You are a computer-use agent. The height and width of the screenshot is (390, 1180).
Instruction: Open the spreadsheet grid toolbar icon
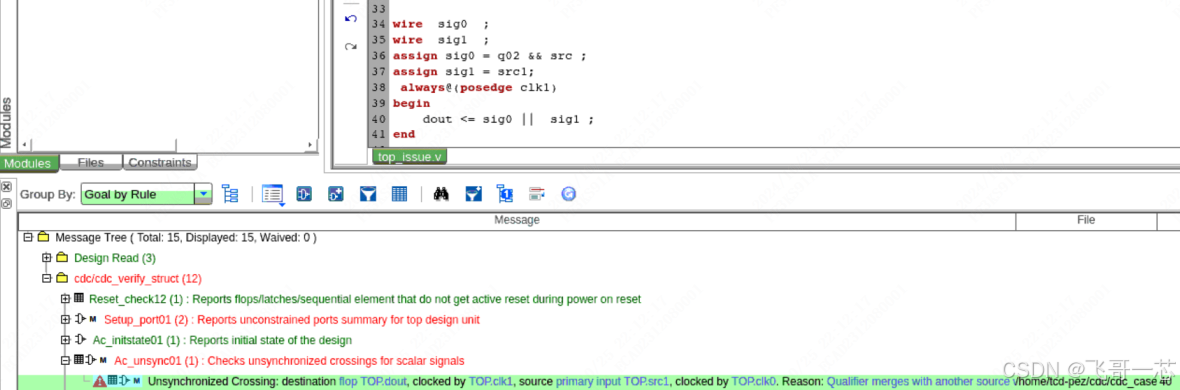click(400, 194)
